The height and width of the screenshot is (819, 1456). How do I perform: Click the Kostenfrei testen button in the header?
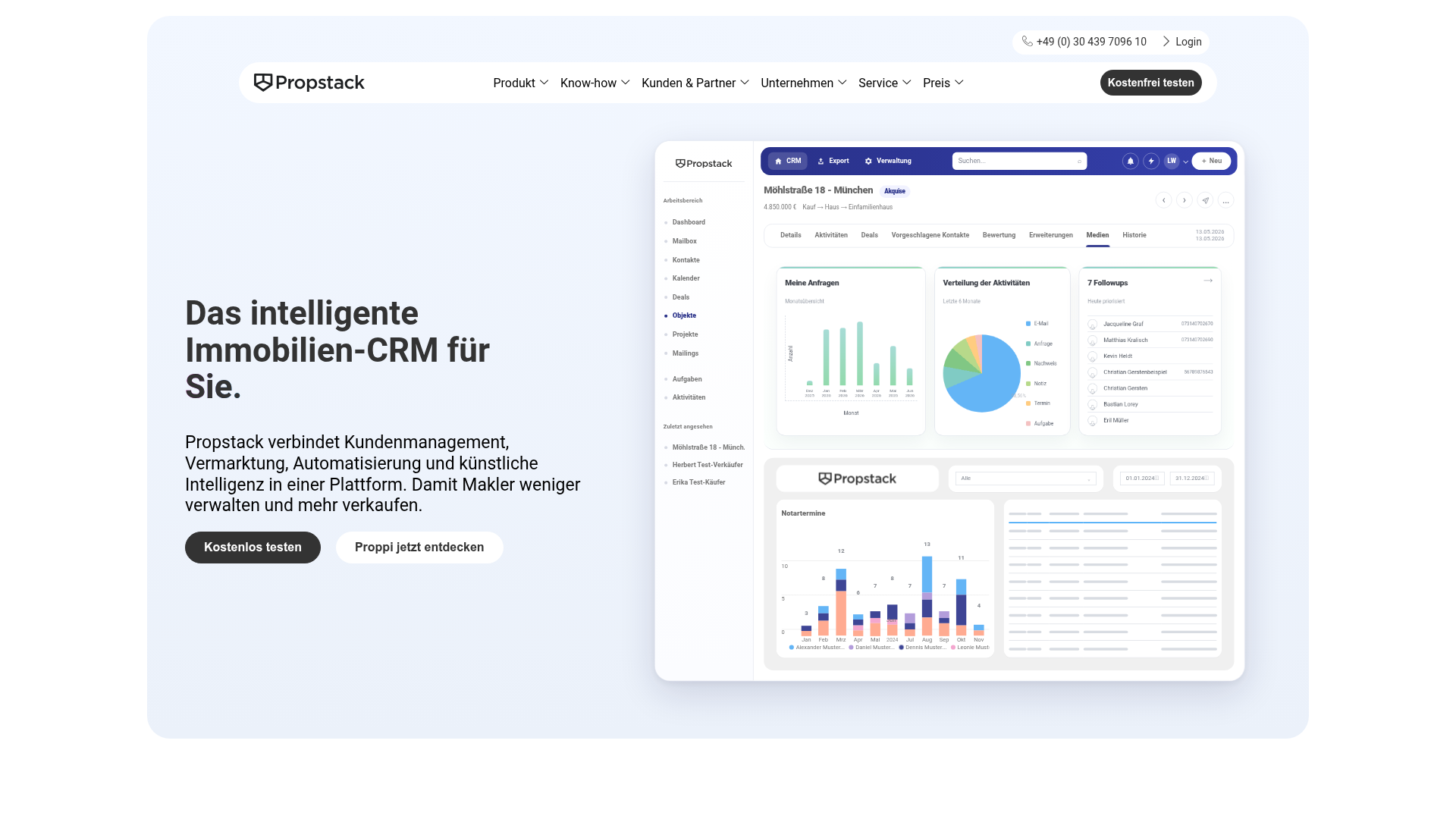coord(1150,83)
